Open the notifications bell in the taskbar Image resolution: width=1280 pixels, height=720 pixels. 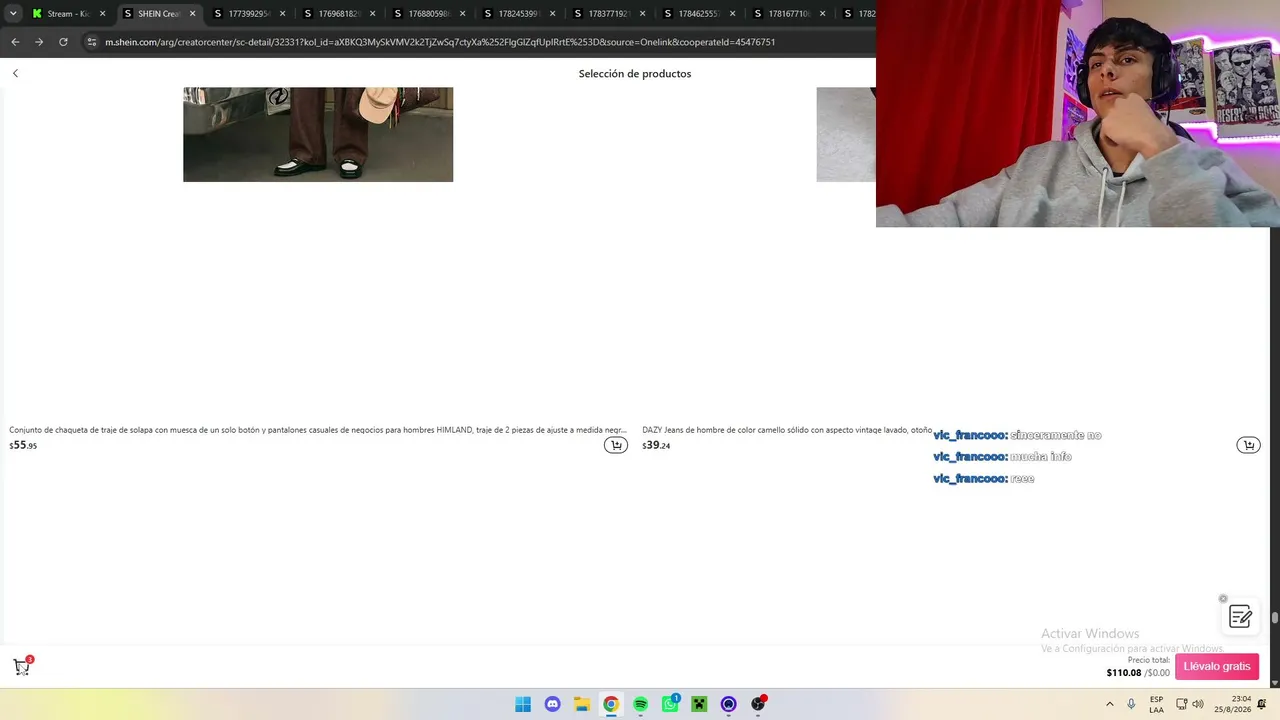tap(1262, 704)
